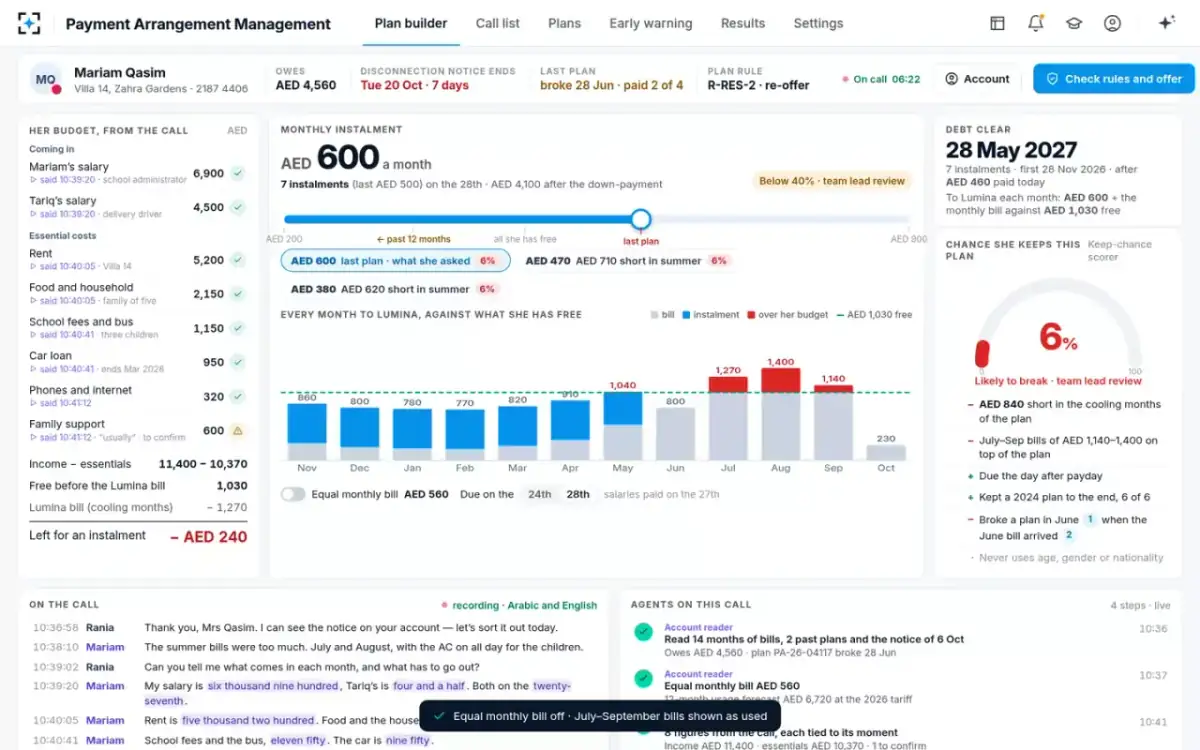Click the 'past 12 months' slider marker

[413, 239]
